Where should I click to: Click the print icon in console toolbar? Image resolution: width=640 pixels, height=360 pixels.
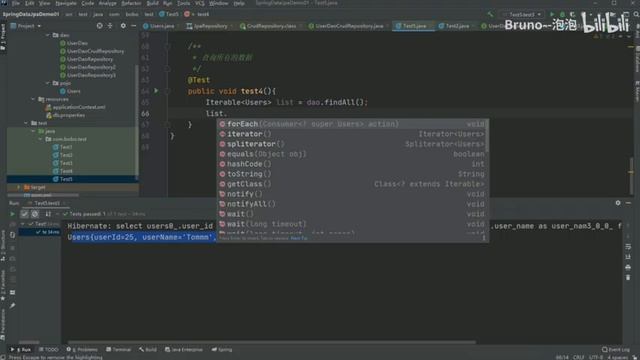[x=628, y=267]
